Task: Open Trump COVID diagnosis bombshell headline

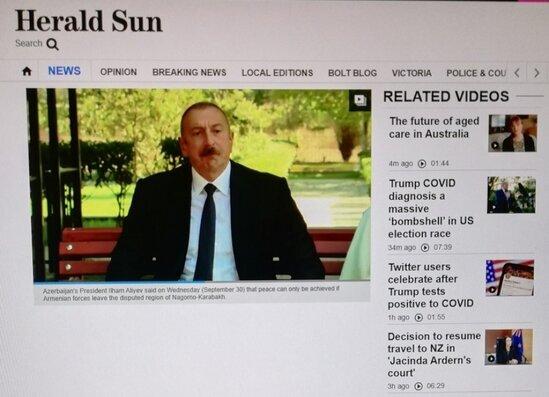Action: (431, 208)
